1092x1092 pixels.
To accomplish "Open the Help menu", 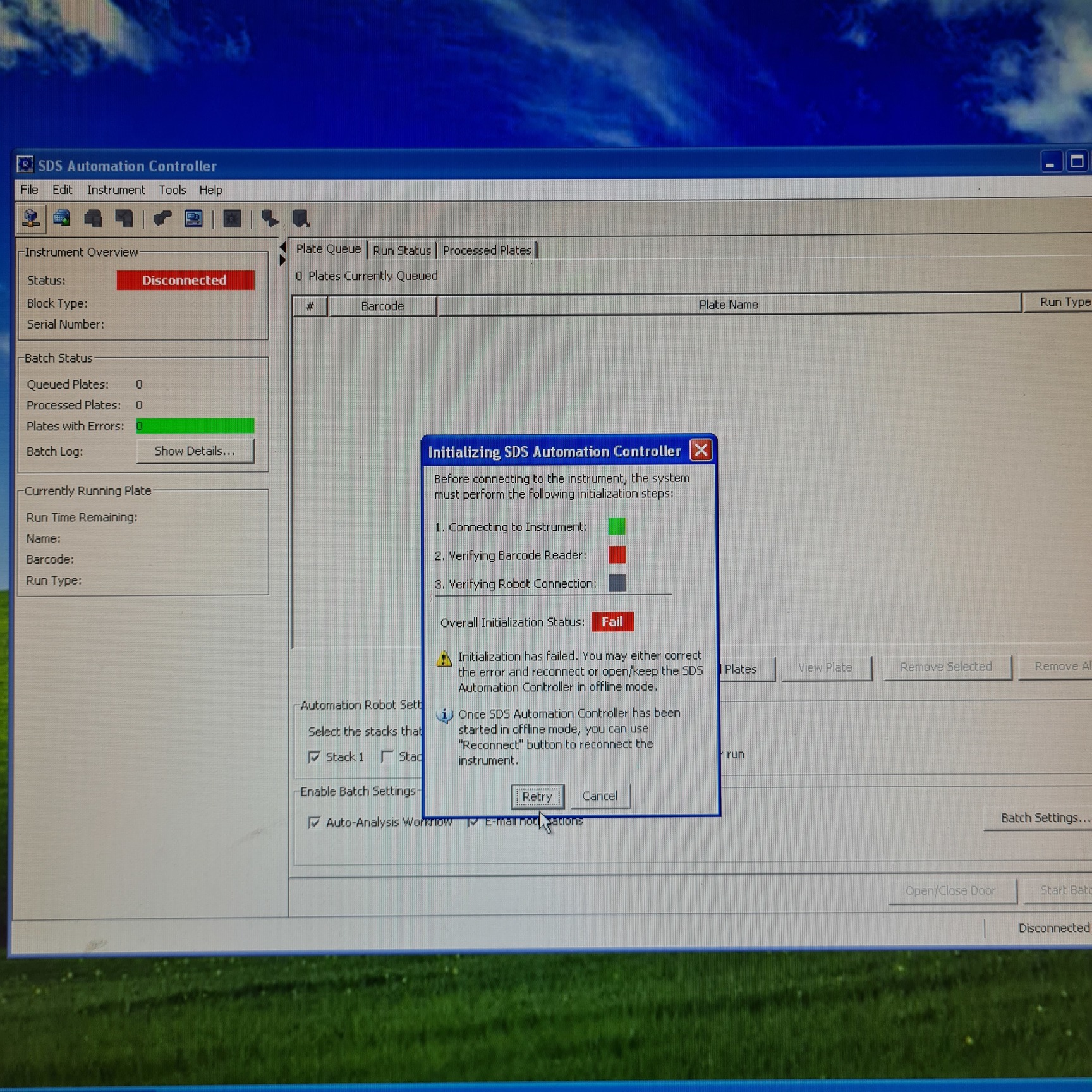I will [x=210, y=190].
